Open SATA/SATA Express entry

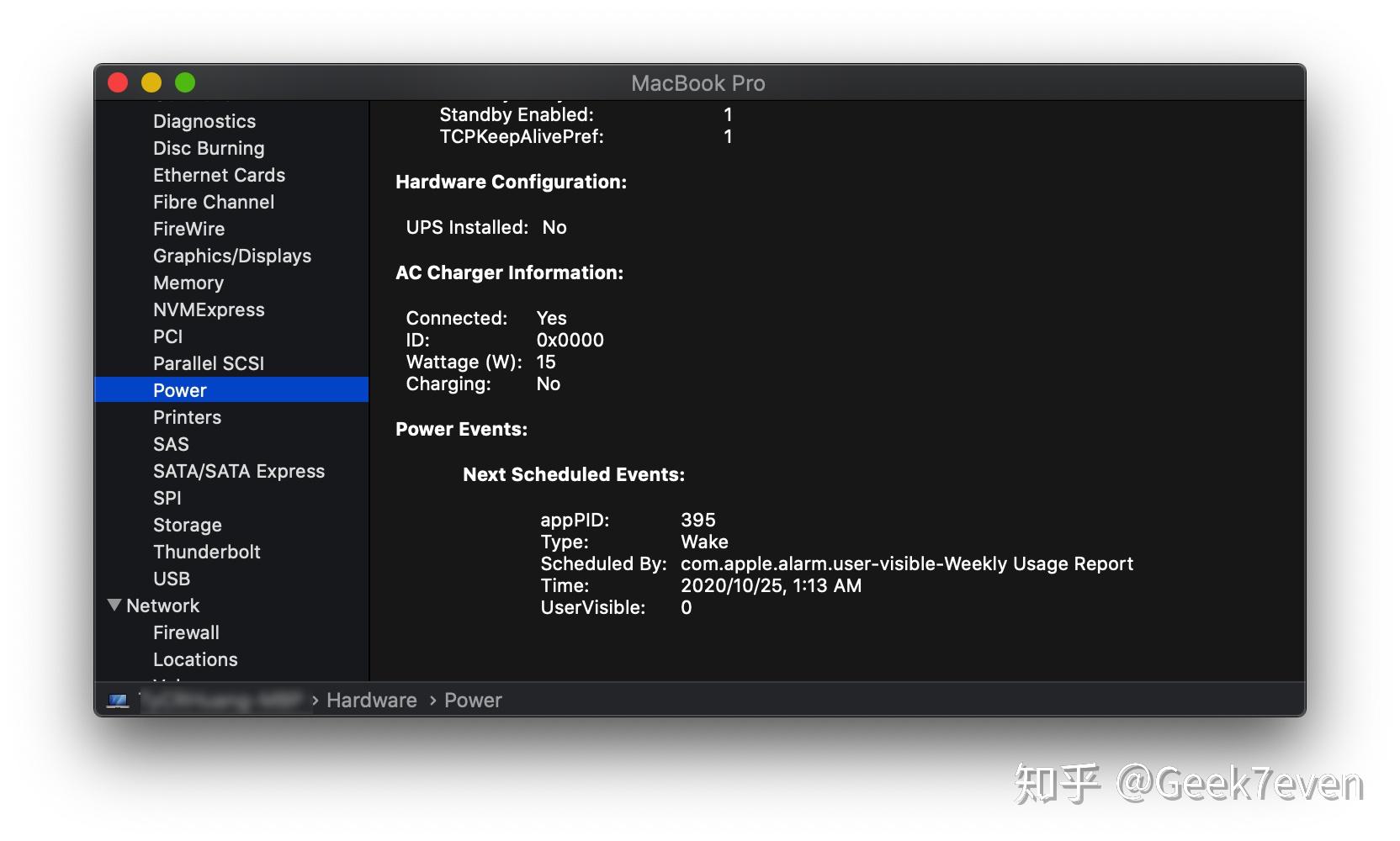(x=239, y=471)
